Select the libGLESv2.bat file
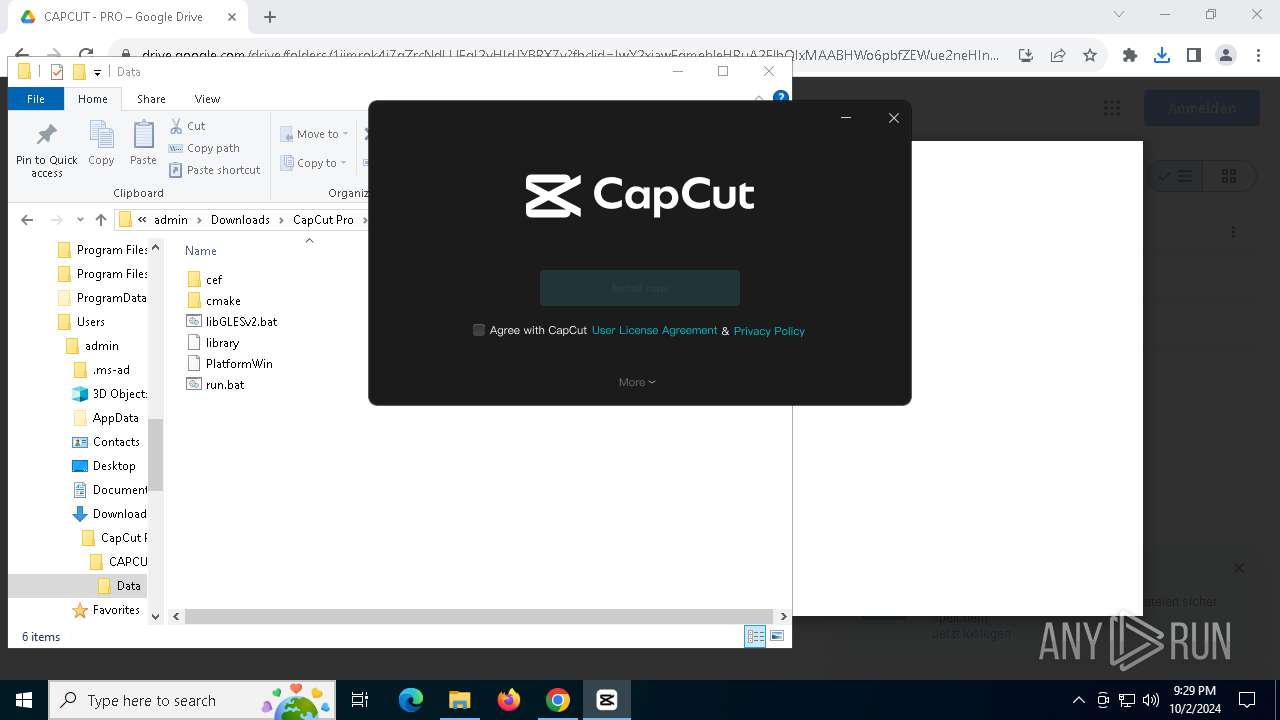Image resolution: width=1280 pixels, height=720 pixels. click(232, 322)
